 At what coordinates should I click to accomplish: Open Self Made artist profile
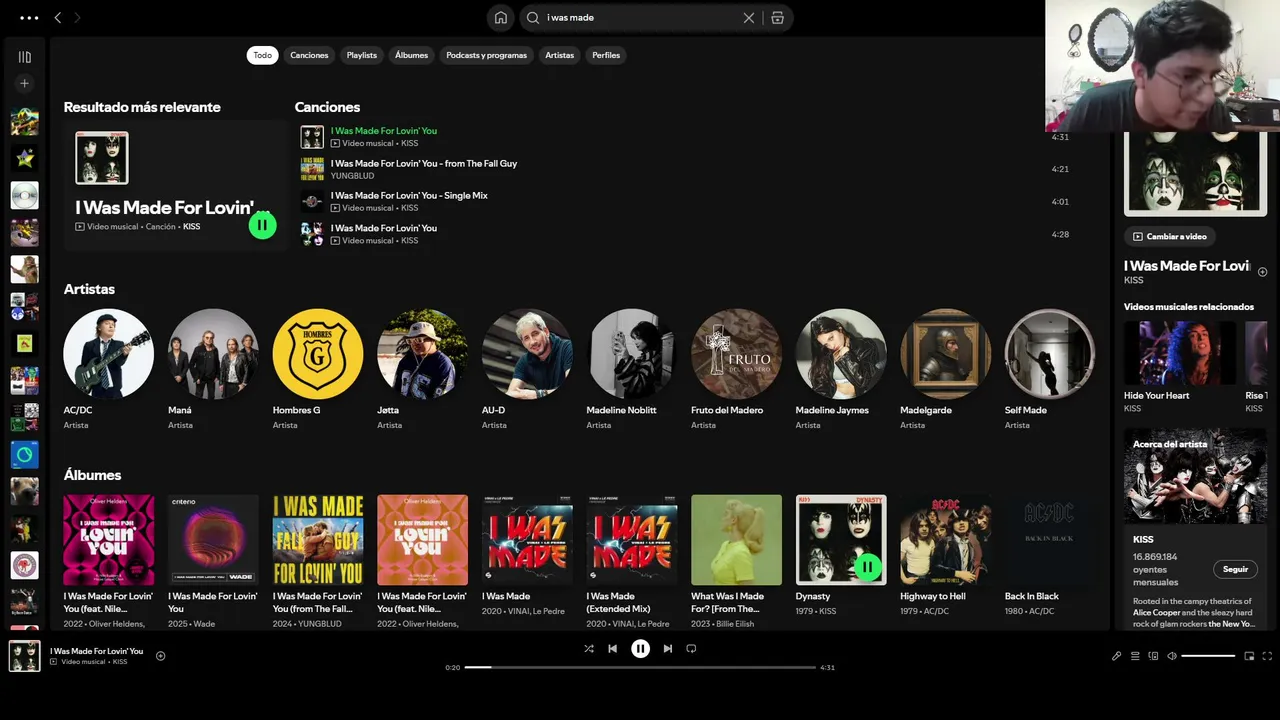1050,354
